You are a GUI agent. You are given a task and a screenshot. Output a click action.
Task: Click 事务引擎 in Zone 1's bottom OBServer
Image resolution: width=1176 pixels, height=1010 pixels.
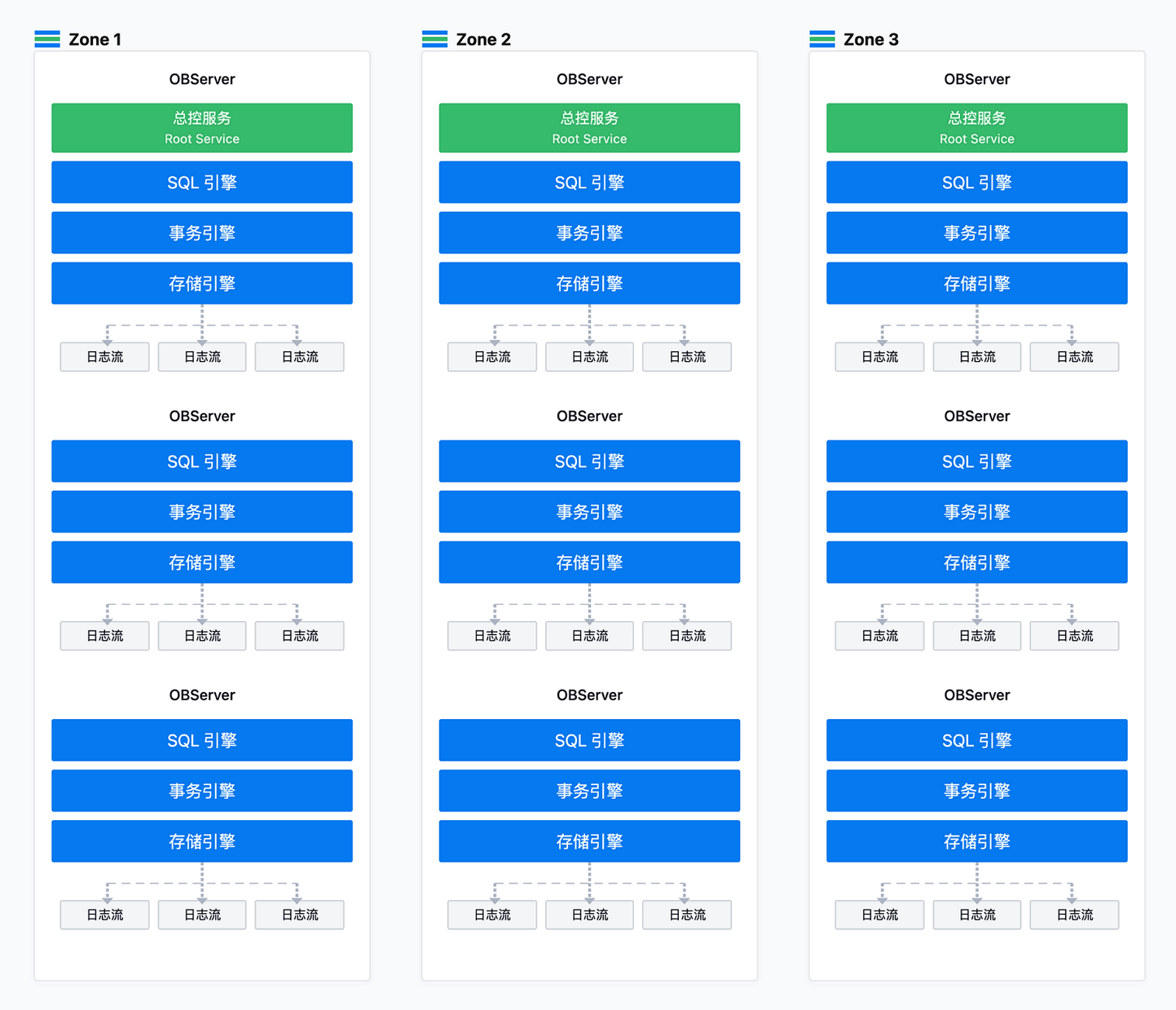pos(202,791)
